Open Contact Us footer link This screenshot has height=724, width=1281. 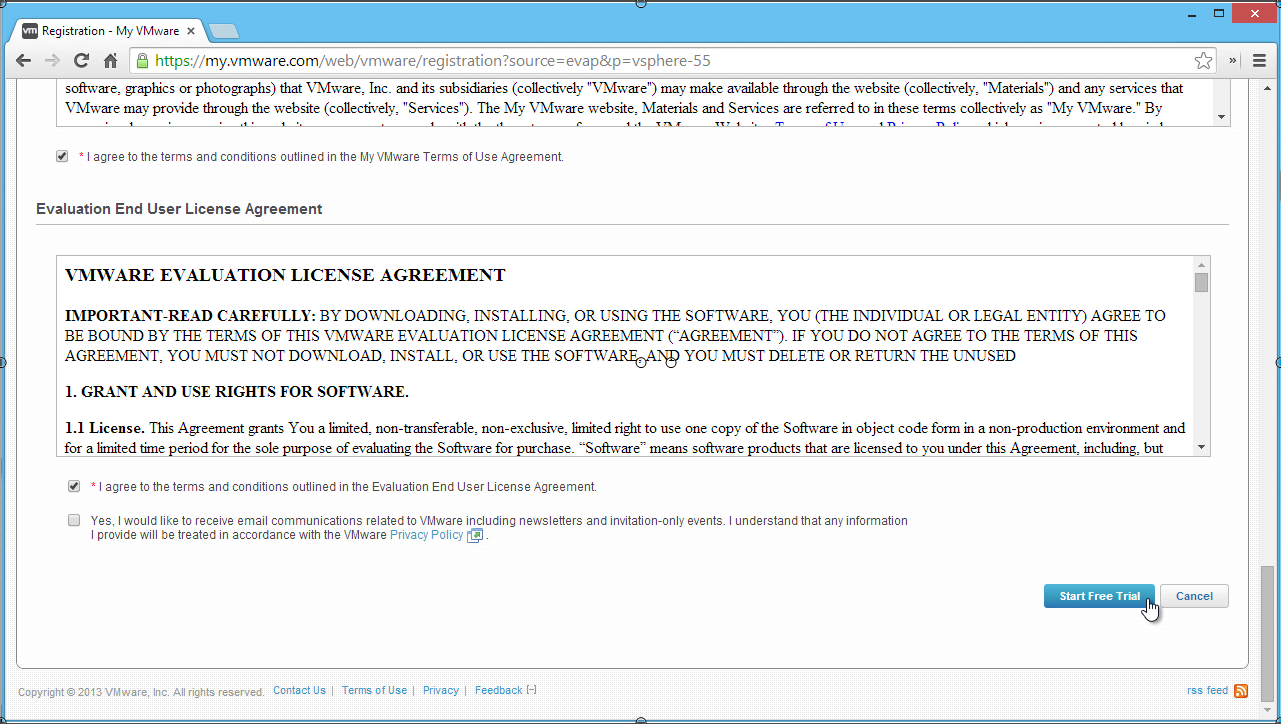coord(299,690)
